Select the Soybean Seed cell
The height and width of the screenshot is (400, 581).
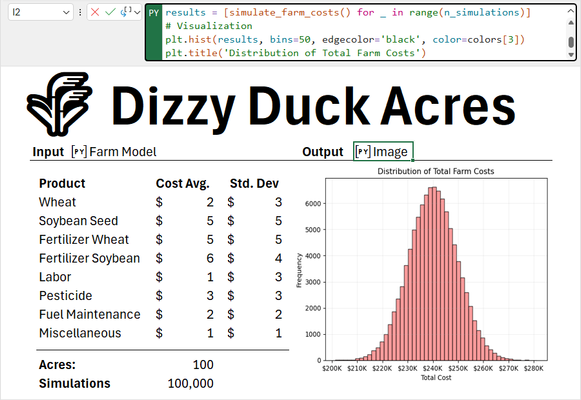coord(79,221)
